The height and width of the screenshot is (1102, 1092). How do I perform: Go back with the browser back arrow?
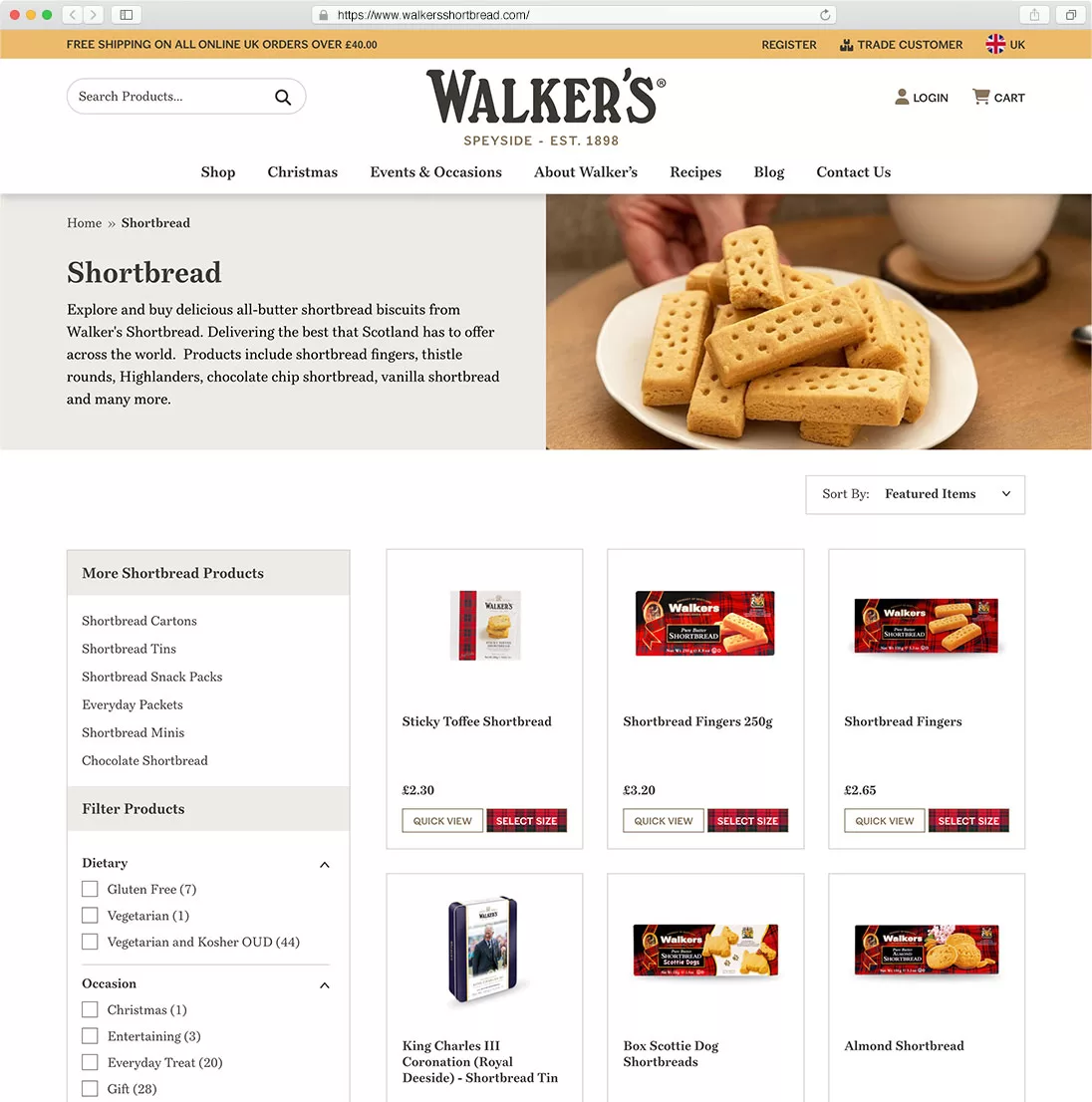pos(73,15)
